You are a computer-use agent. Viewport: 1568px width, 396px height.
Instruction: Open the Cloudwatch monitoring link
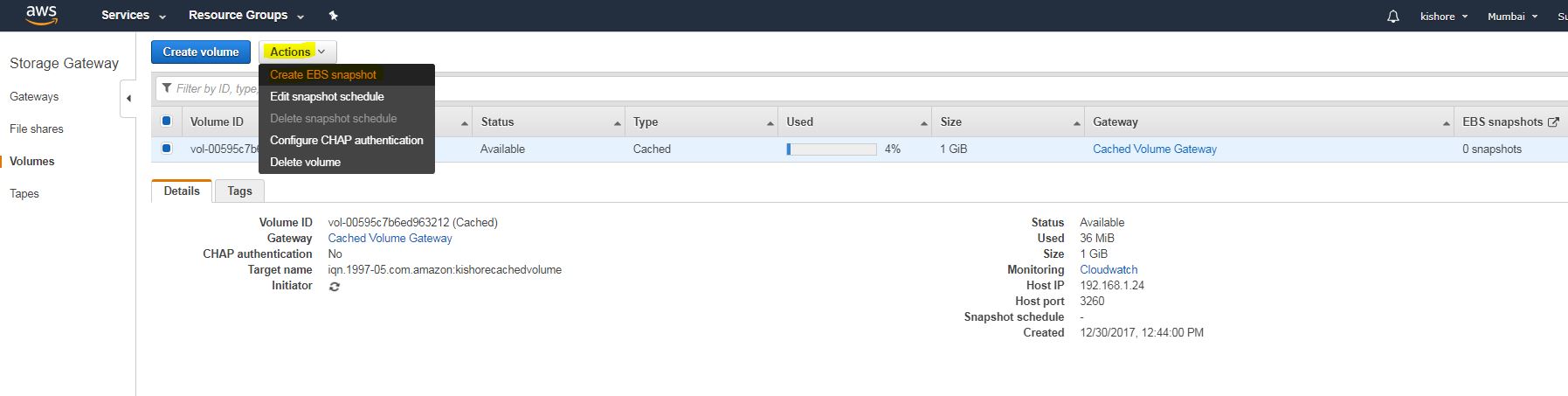click(1109, 270)
